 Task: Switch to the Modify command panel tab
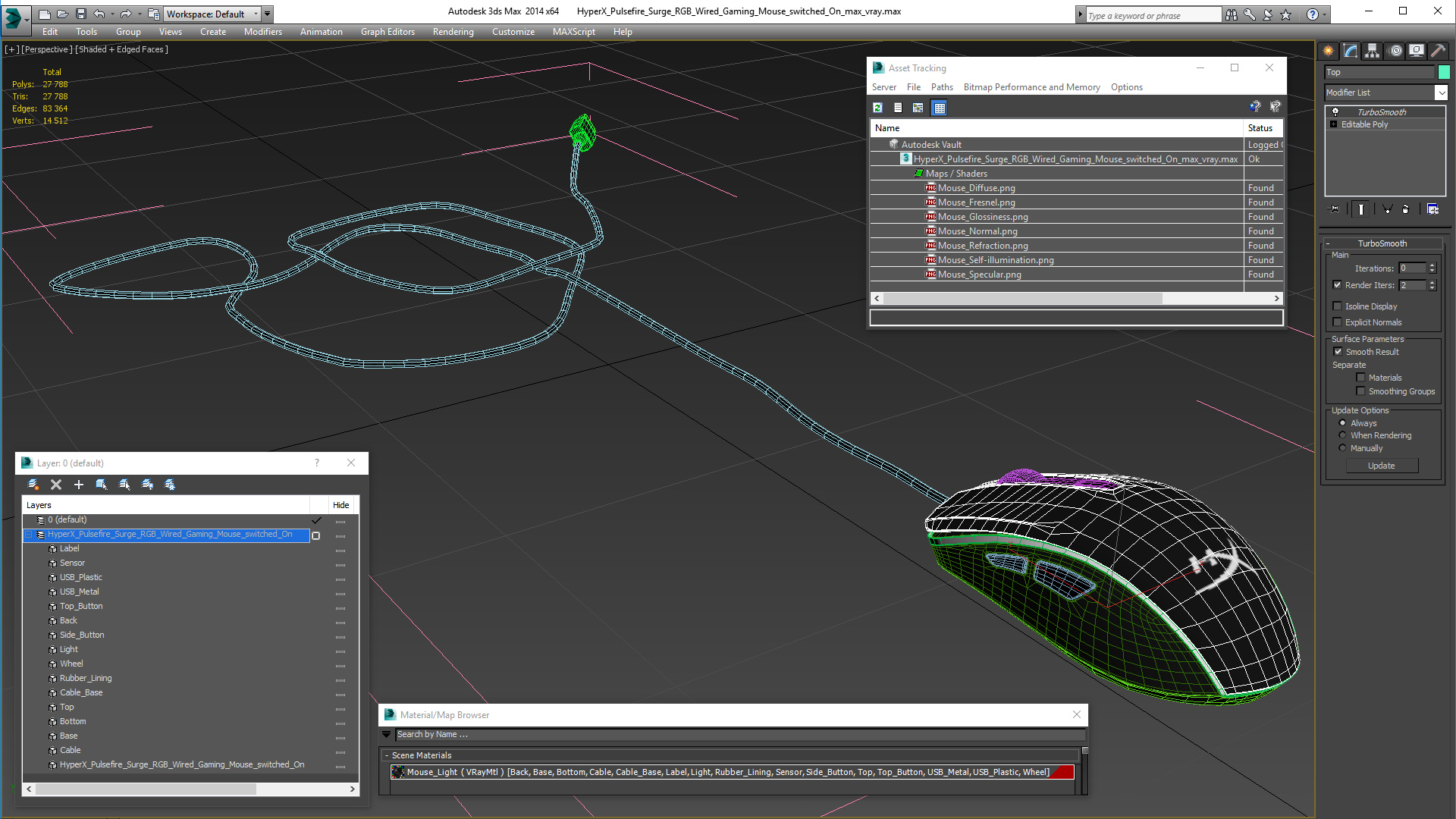pyautogui.click(x=1351, y=51)
